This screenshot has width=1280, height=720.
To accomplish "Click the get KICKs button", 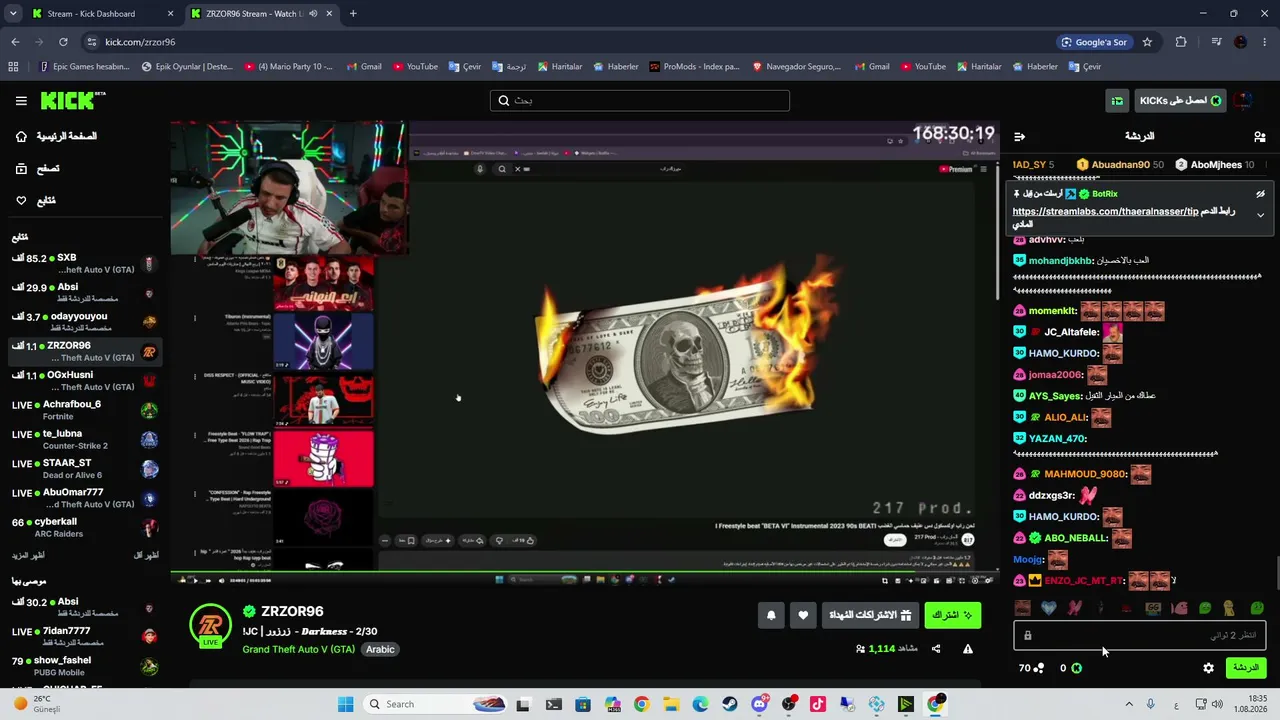I will click(x=1180, y=101).
